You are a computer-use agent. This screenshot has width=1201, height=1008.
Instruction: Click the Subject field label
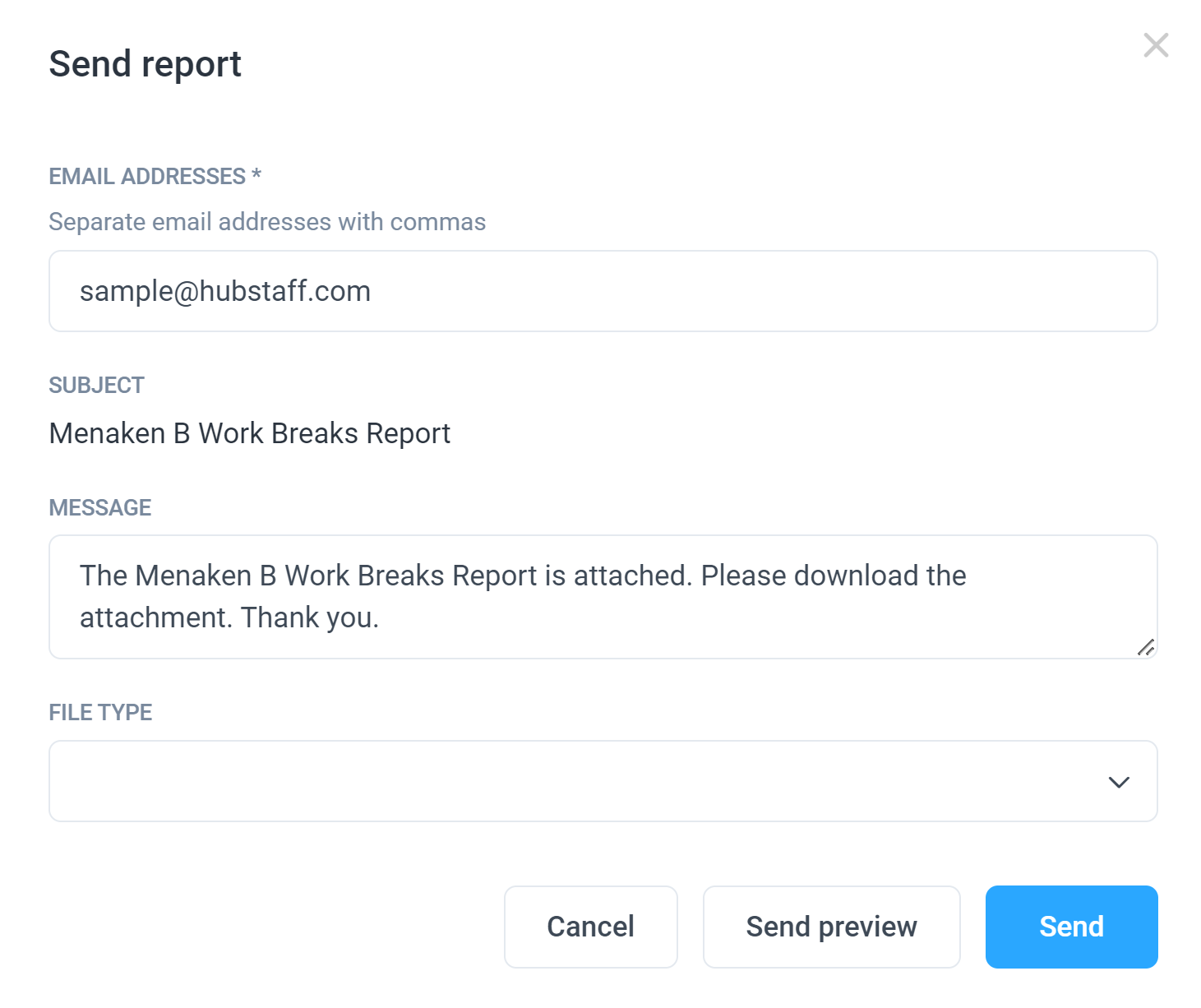click(x=97, y=385)
